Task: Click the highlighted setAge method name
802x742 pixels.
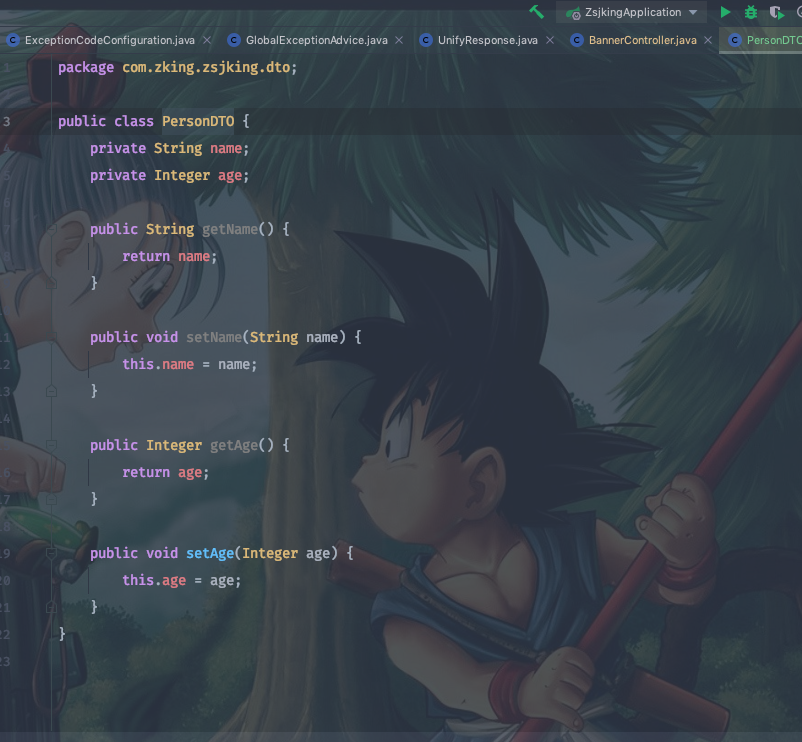Action: coord(210,553)
